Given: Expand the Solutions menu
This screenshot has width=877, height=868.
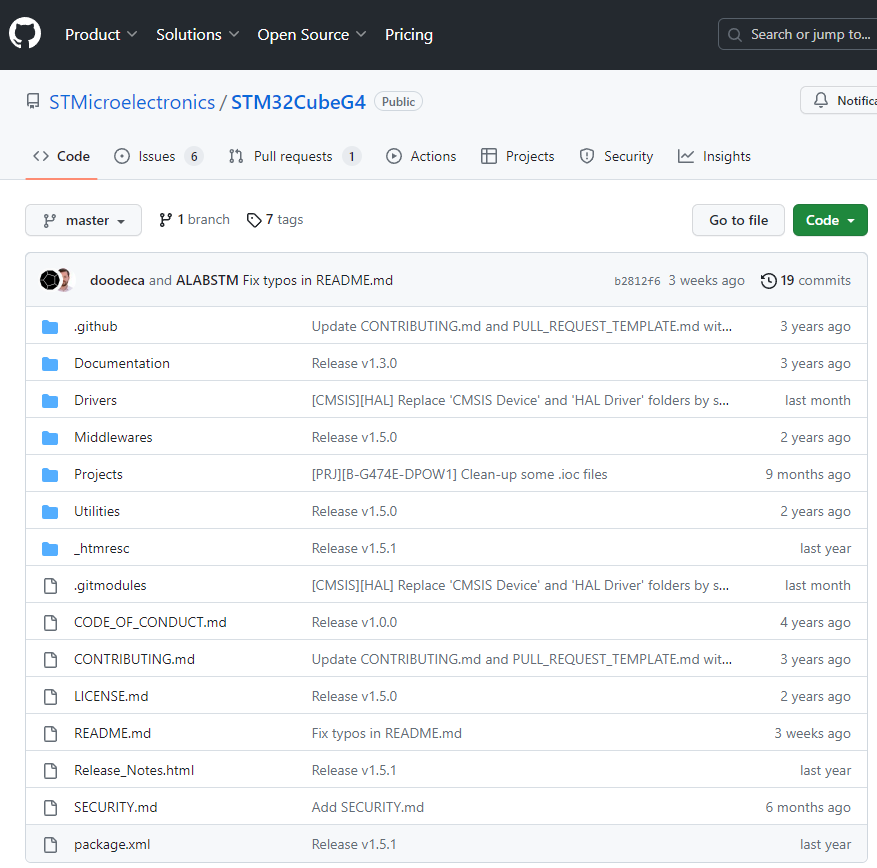Looking at the screenshot, I should point(197,35).
